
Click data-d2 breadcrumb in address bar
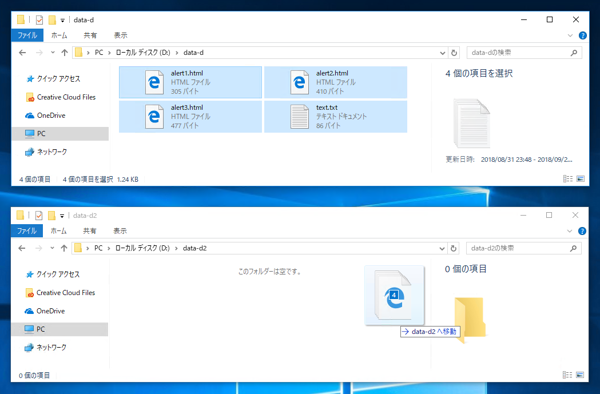coord(194,248)
